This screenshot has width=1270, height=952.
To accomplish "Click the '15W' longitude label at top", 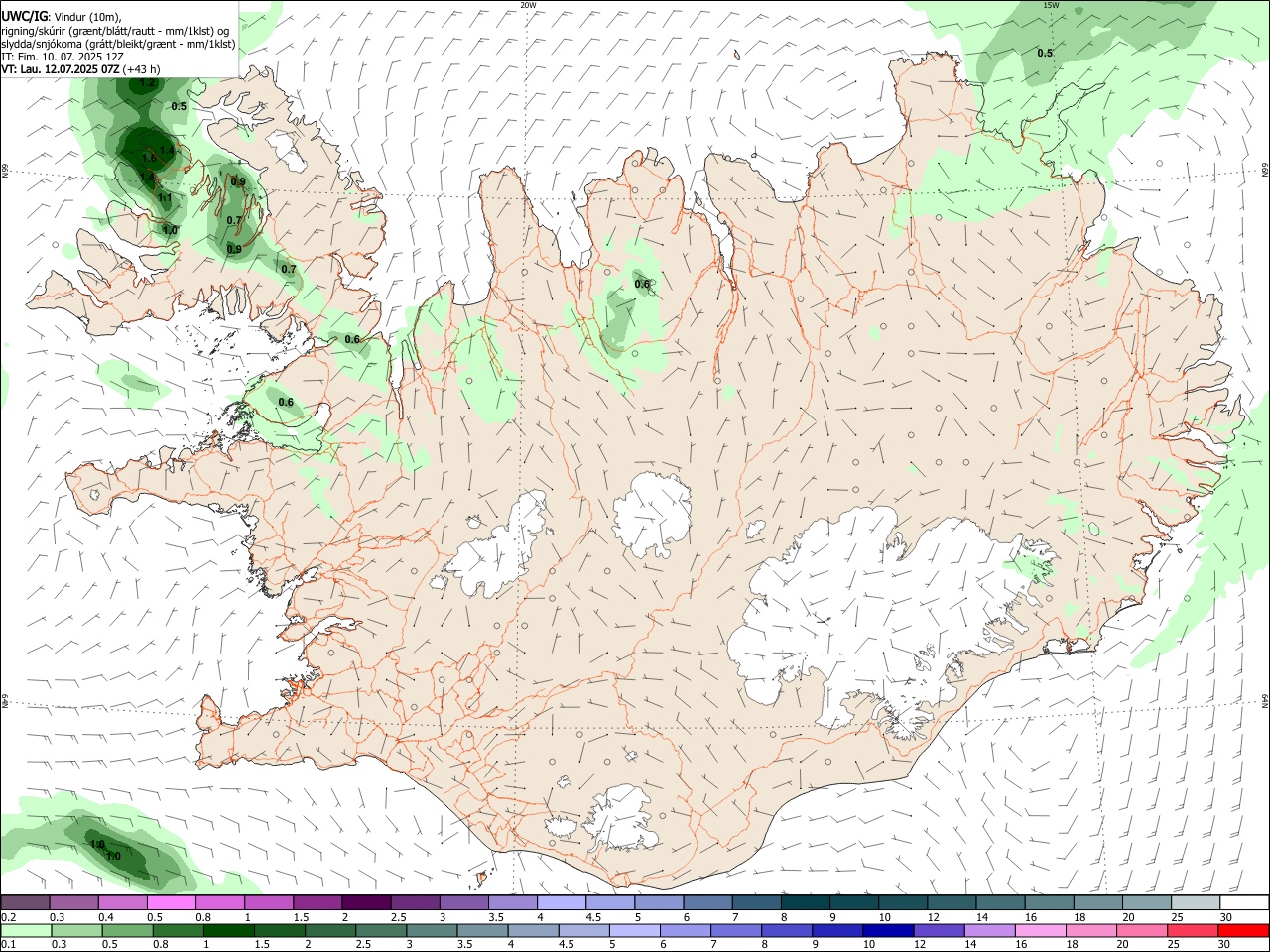I will (1051, 5).
